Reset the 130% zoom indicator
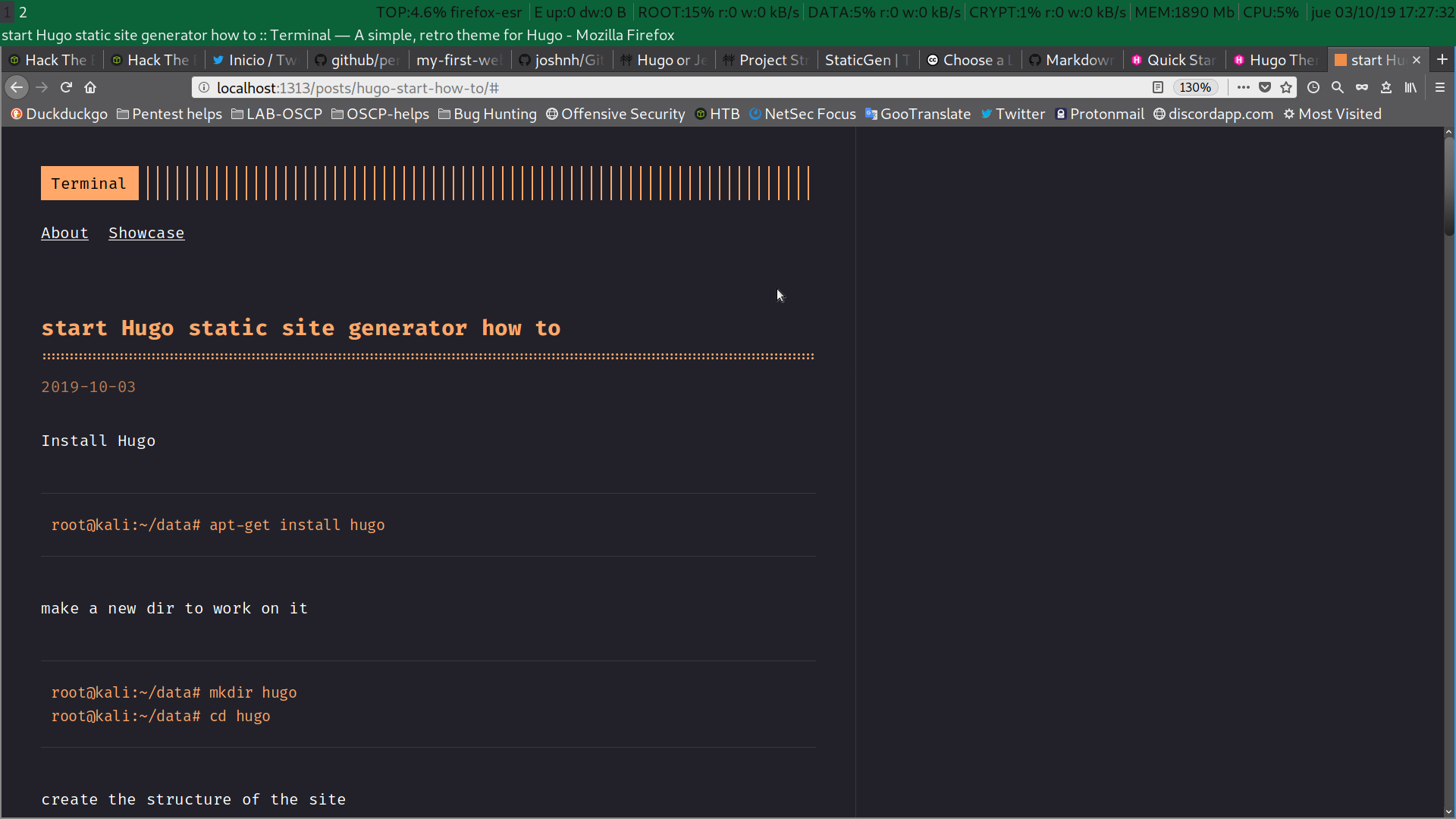This screenshot has height=819, width=1456. [x=1195, y=88]
